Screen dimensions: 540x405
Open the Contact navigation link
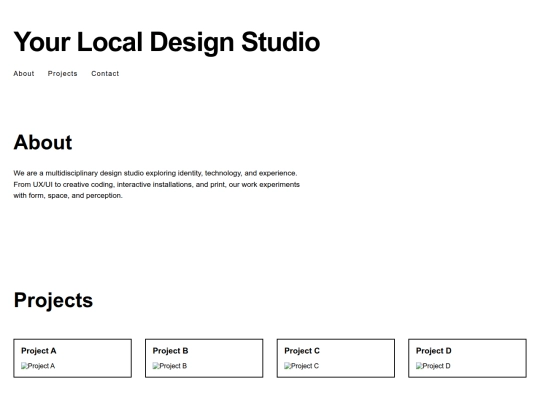pyautogui.click(x=105, y=73)
